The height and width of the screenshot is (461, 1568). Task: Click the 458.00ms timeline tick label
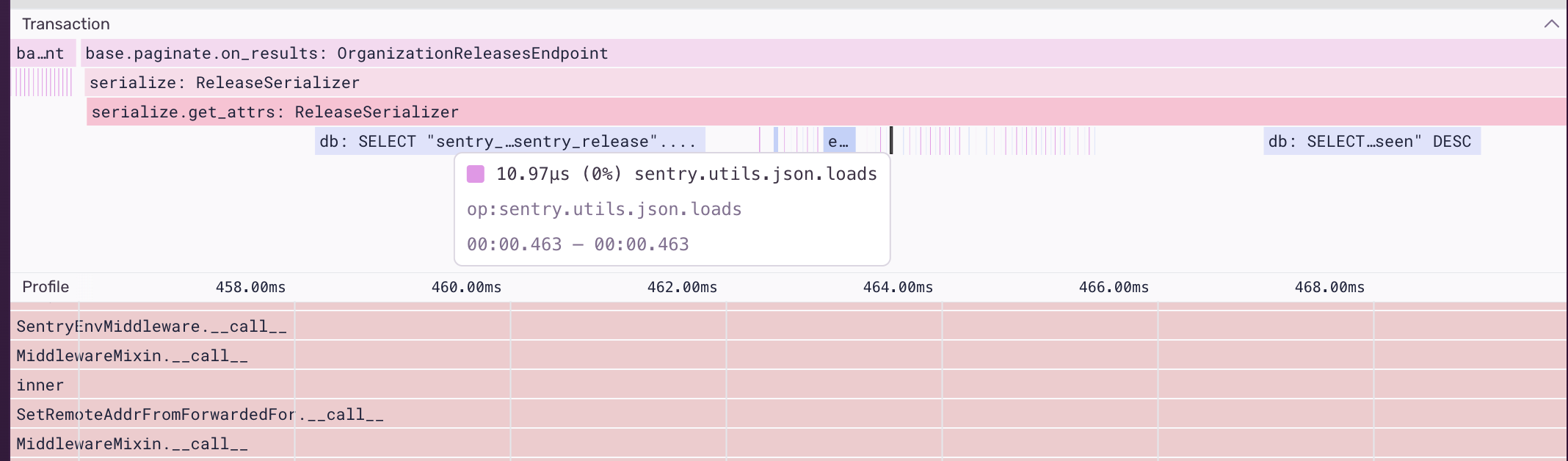[250, 287]
